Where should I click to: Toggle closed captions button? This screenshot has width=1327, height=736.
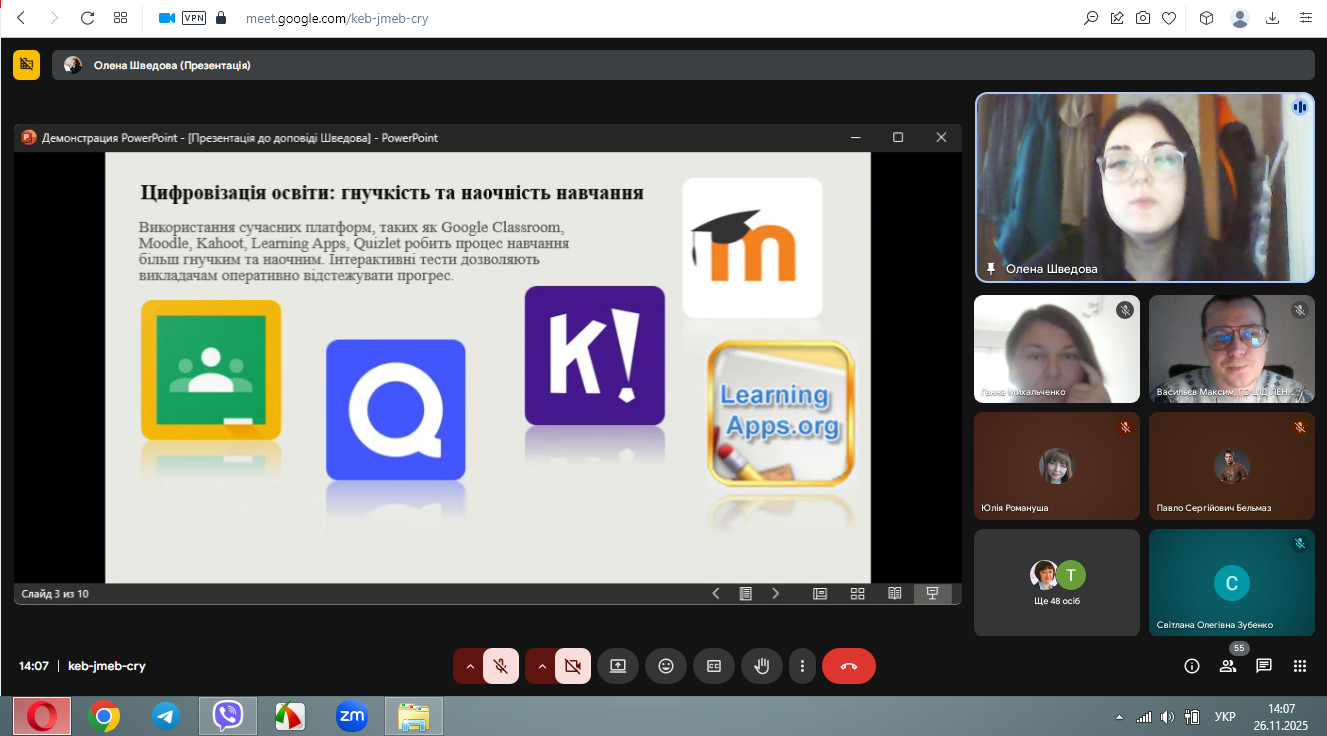(x=714, y=666)
